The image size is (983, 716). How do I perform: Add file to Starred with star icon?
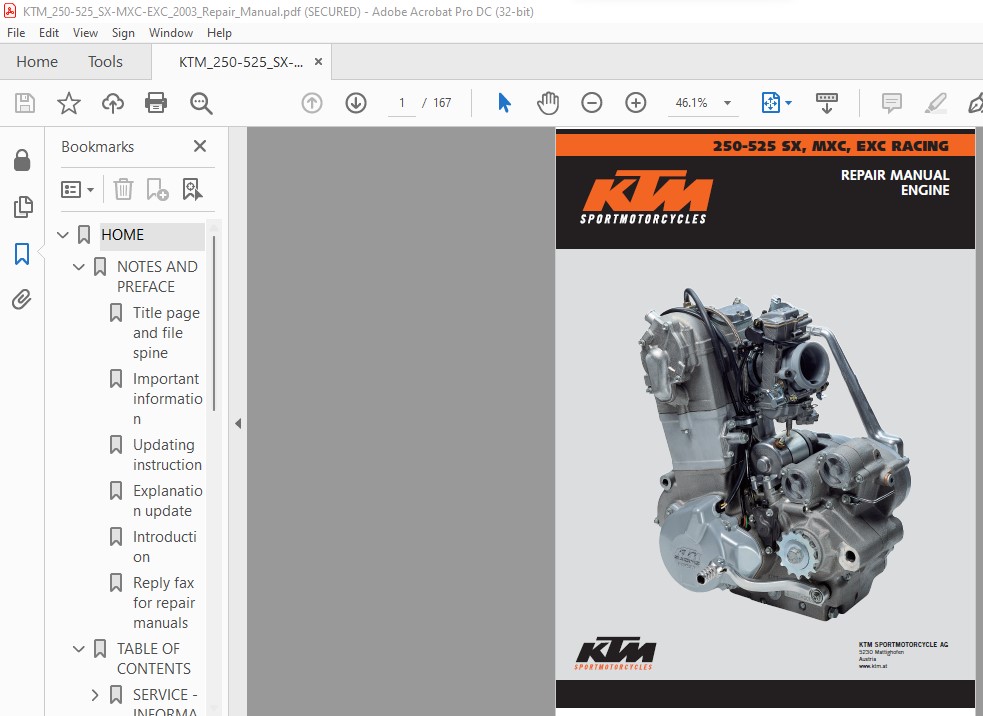click(x=69, y=103)
